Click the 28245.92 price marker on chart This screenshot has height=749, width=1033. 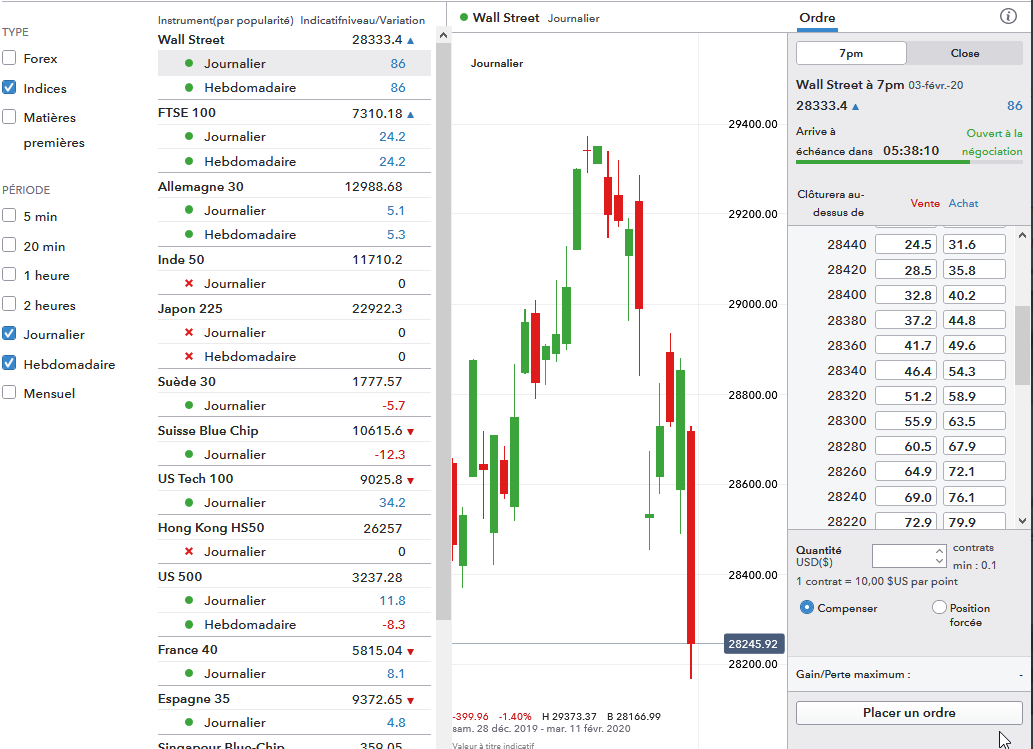(754, 644)
